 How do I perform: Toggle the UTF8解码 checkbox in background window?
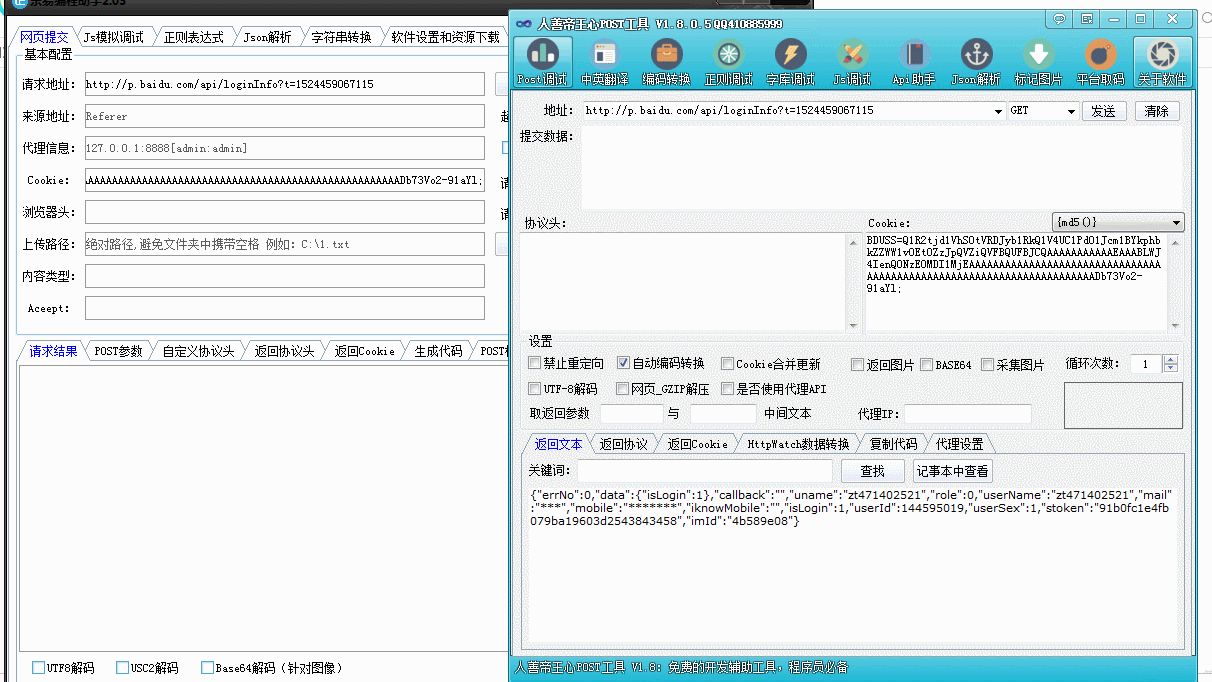tap(38, 668)
